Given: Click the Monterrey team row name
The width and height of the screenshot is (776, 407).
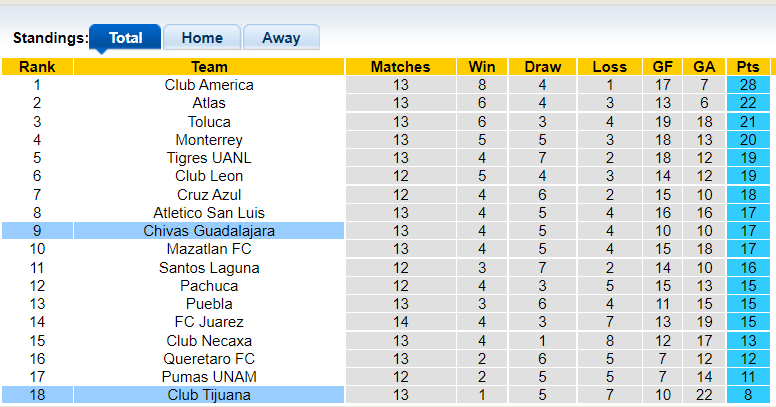Looking at the screenshot, I should coord(209,140).
